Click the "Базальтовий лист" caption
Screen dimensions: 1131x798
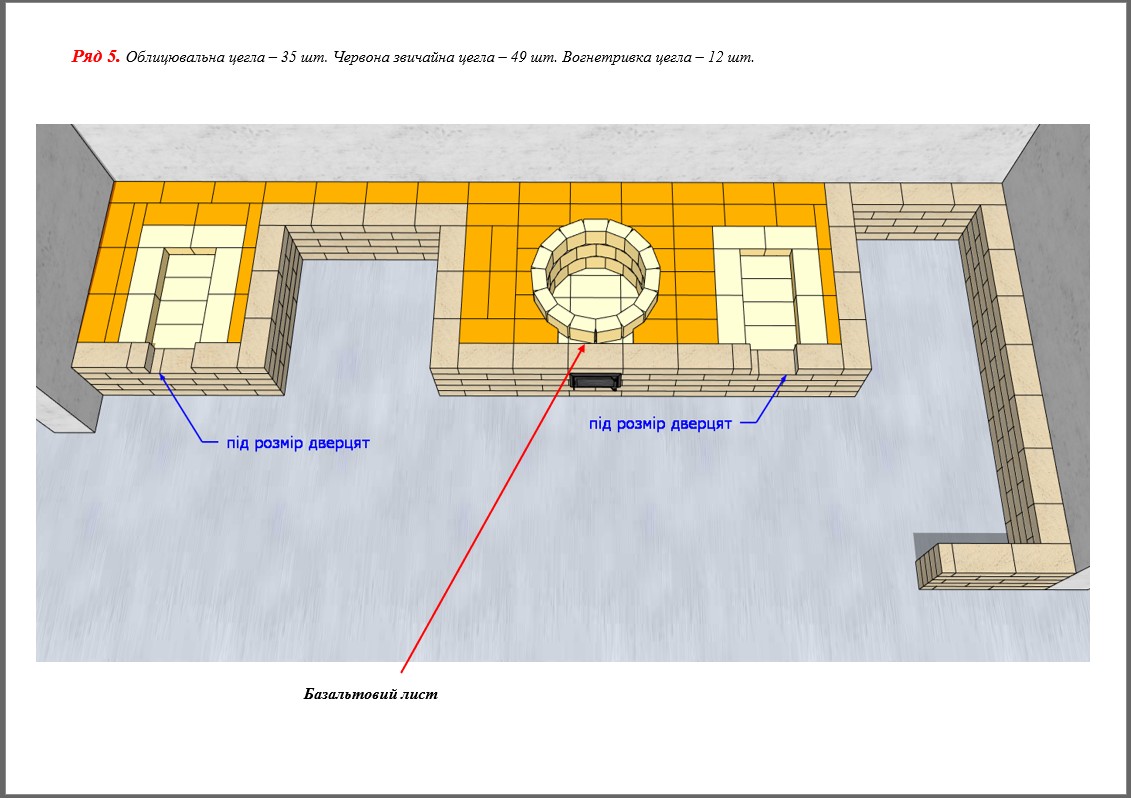tap(371, 694)
